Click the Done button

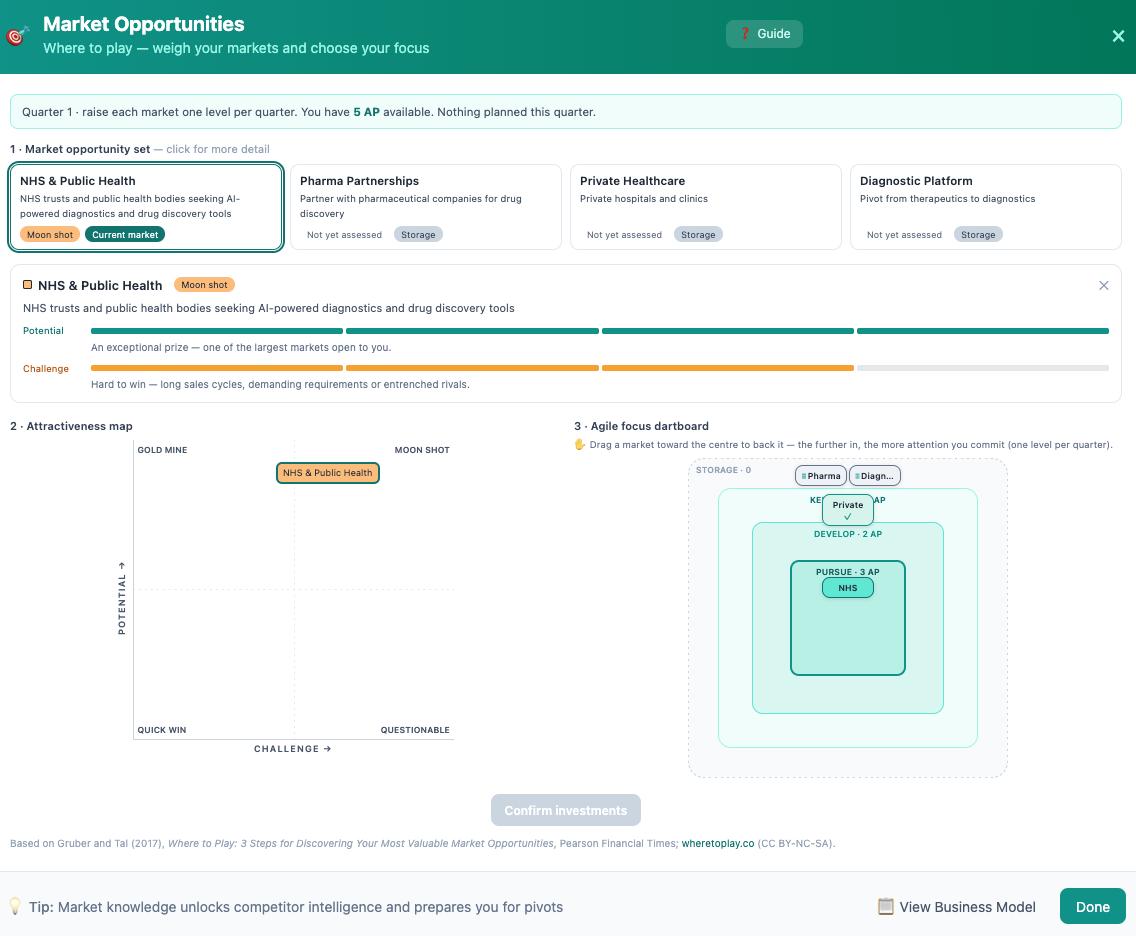(x=1093, y=906)
